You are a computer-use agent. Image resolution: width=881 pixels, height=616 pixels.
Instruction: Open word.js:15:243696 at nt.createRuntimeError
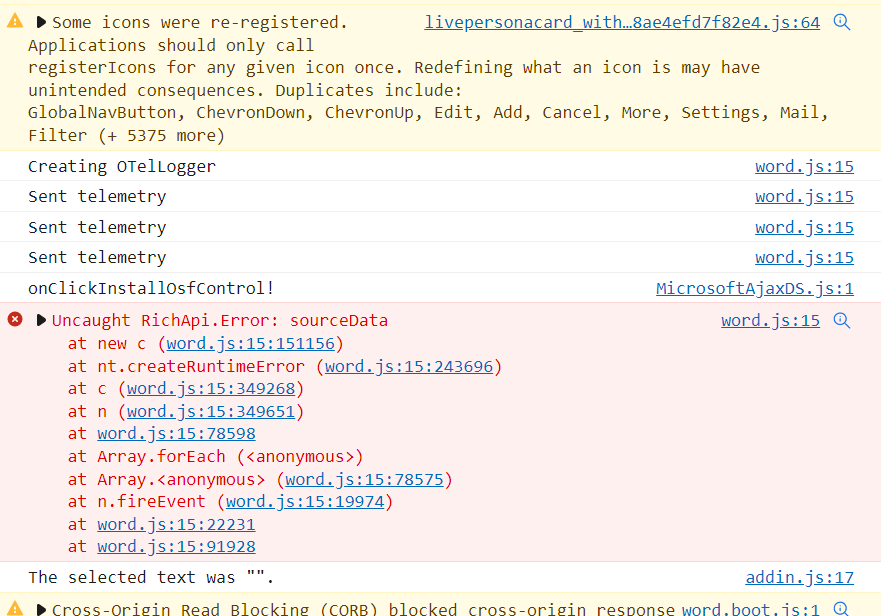point(413,366)
